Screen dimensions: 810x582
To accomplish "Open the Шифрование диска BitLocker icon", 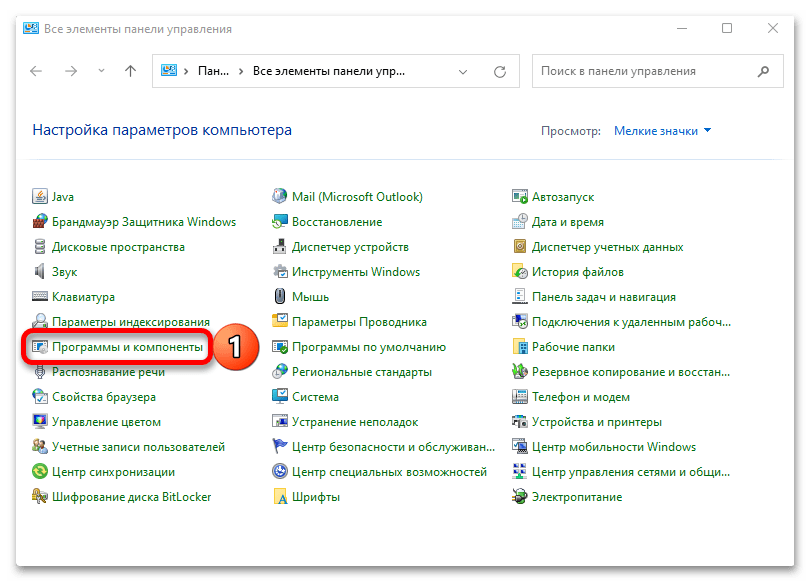I will (x=40, y=497).
